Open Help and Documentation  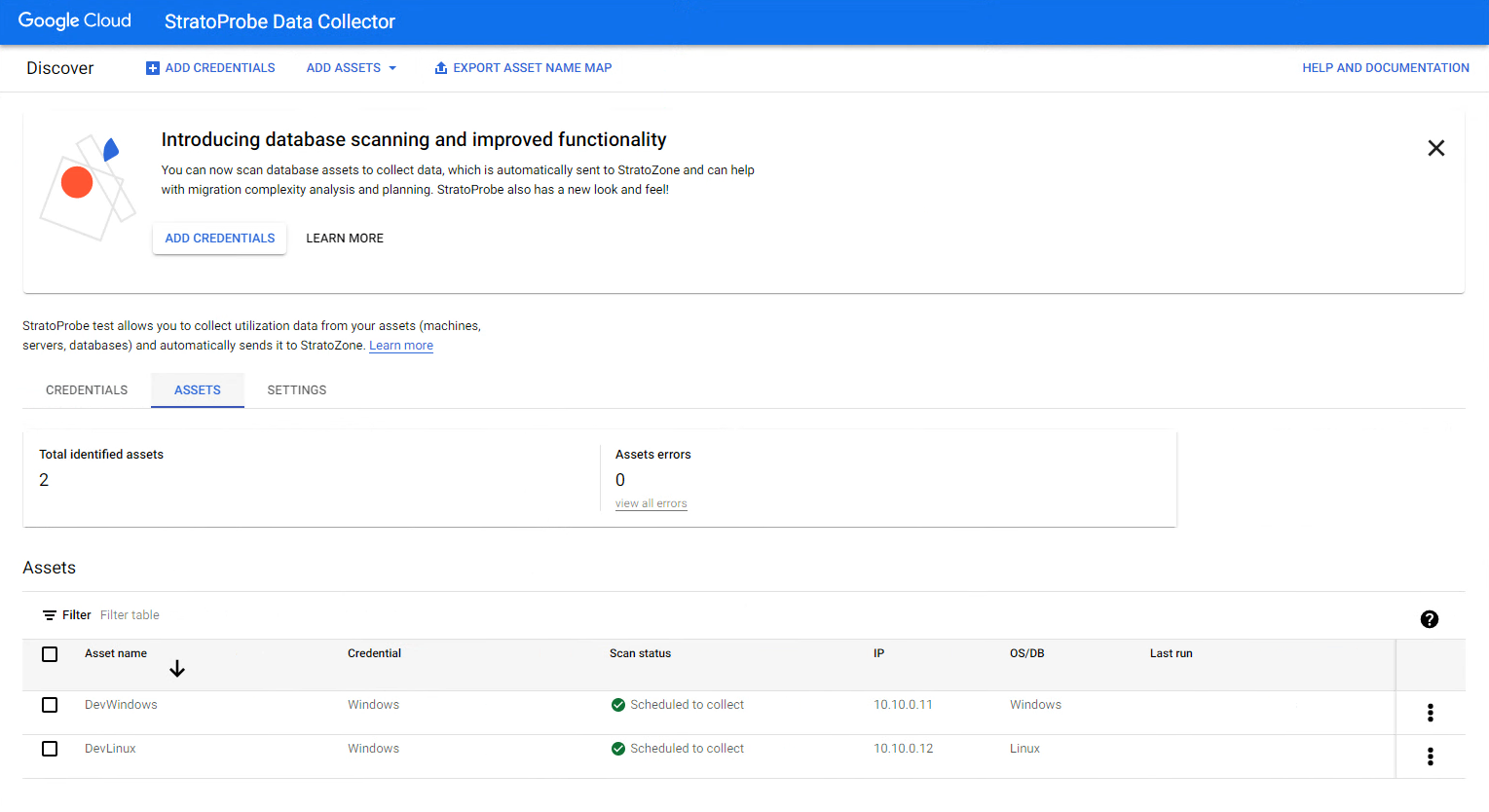[x=1386, y=68]
